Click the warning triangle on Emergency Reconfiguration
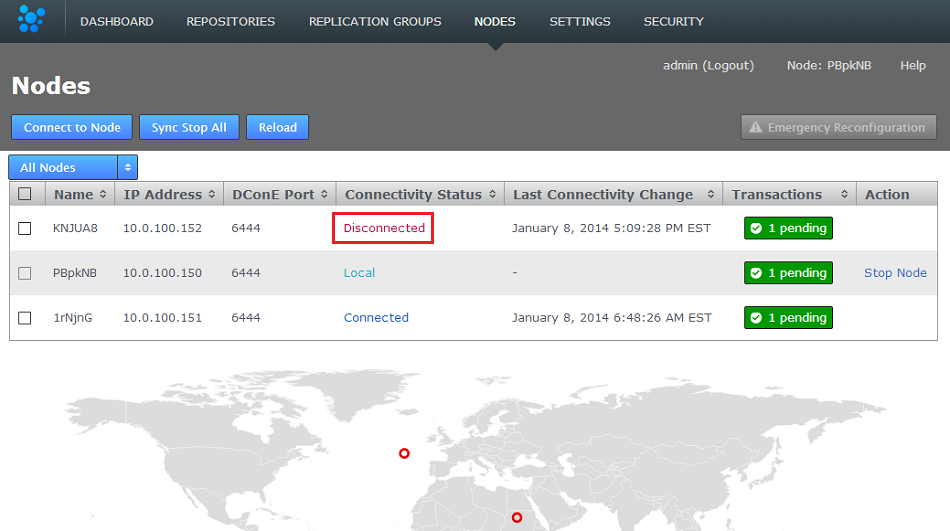This screenshot has width=950, height=531. point(756,127)
